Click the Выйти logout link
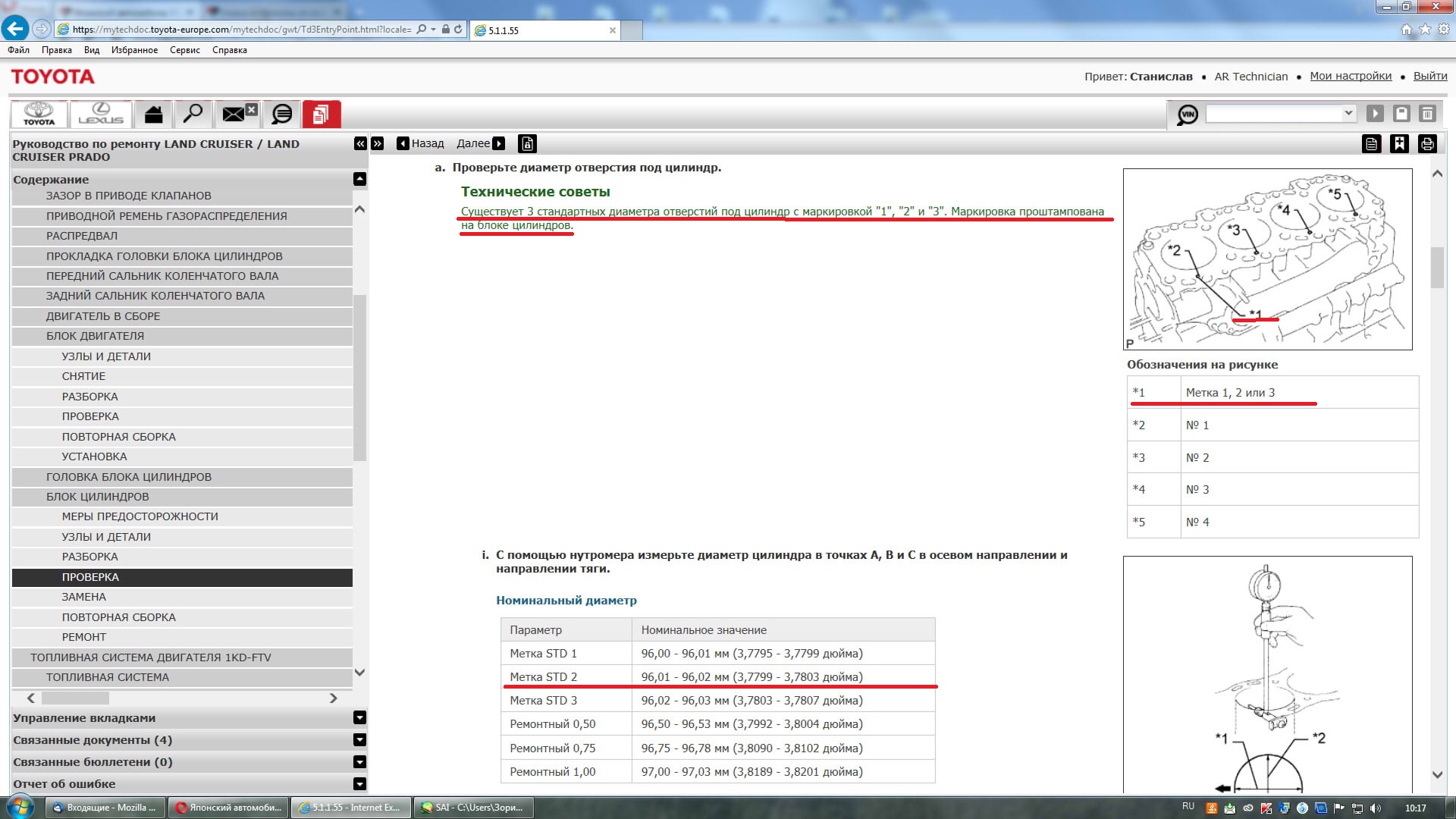This screenshot has width=1456, height=819. tap(1430, 76)
